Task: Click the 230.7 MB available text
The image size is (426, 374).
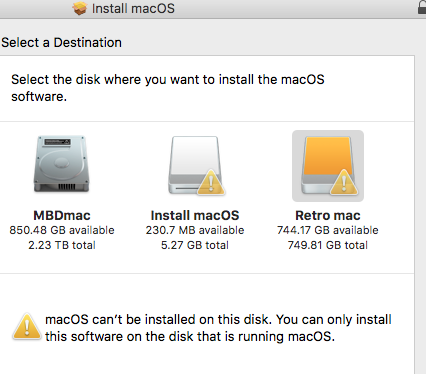Action: click(x=195, y=230)
